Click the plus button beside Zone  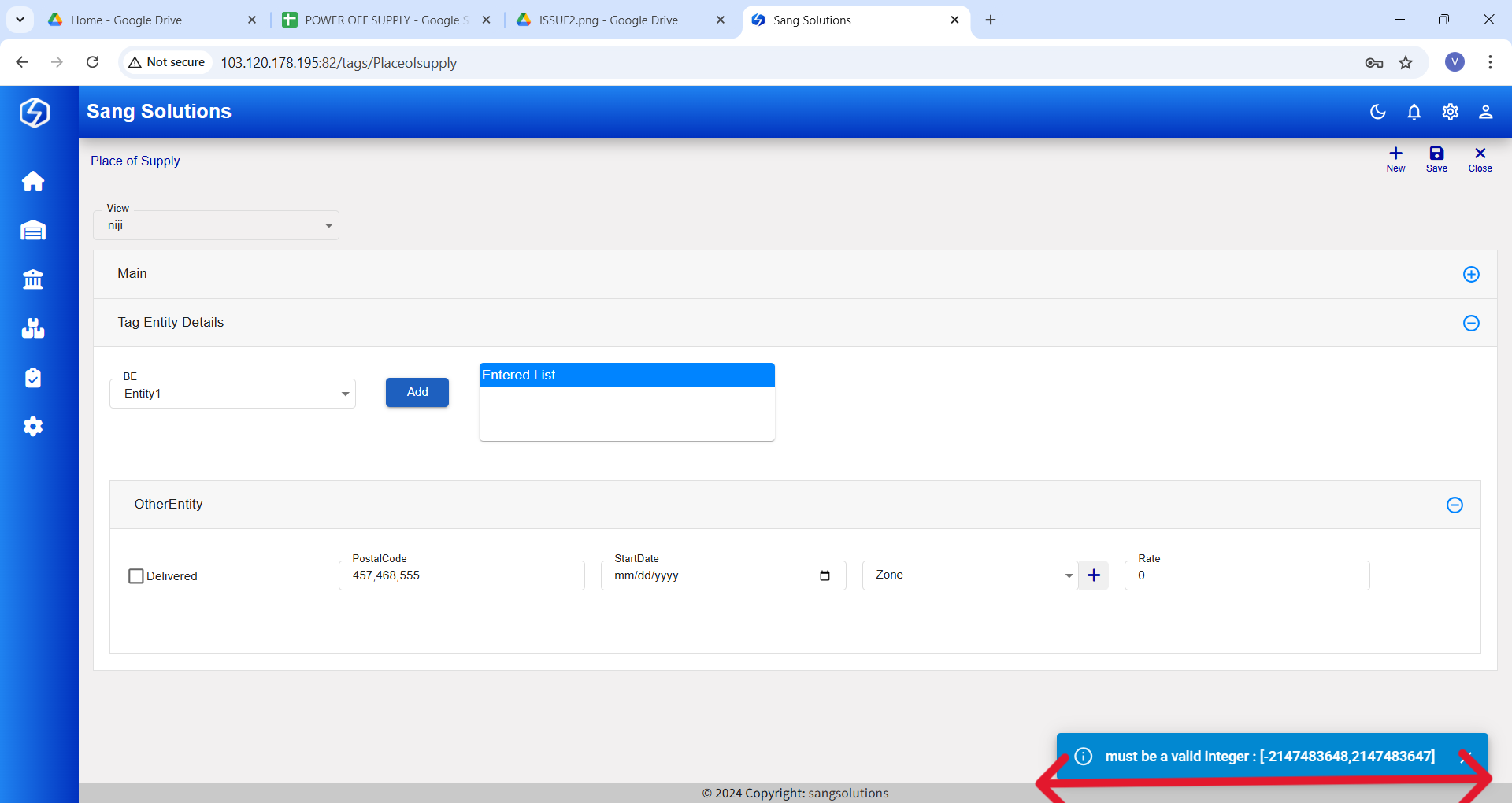pyautogui.click(x=1094, y=575)
